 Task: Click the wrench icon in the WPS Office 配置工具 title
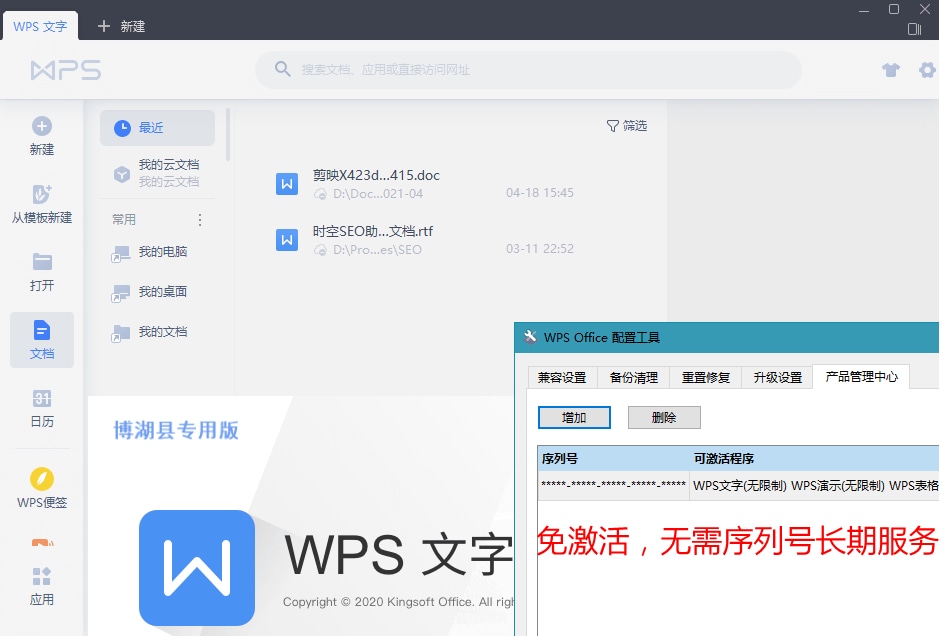tap(530, 337)
